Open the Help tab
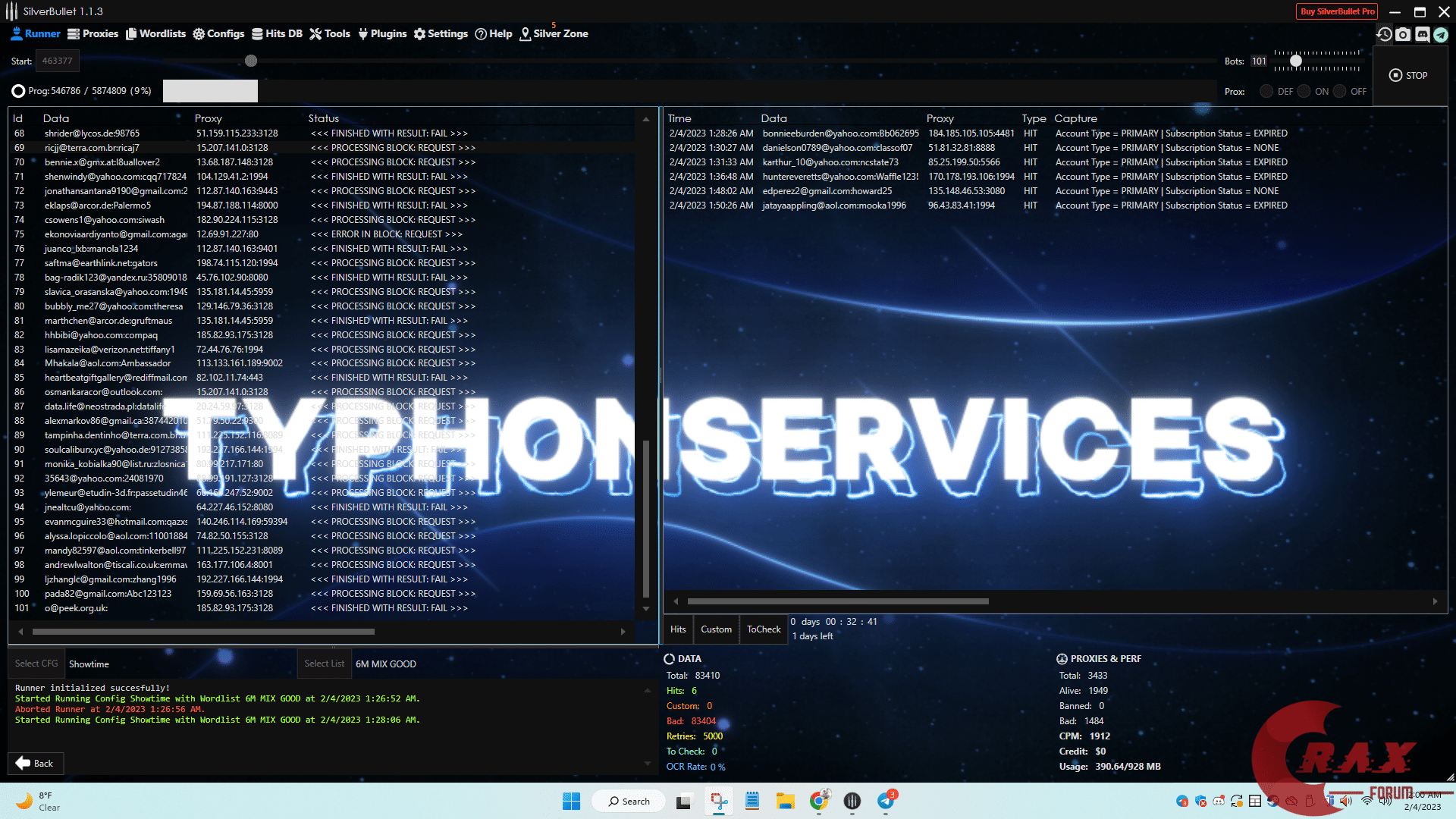Screen dimensions: 1456x819 point(494,34)
